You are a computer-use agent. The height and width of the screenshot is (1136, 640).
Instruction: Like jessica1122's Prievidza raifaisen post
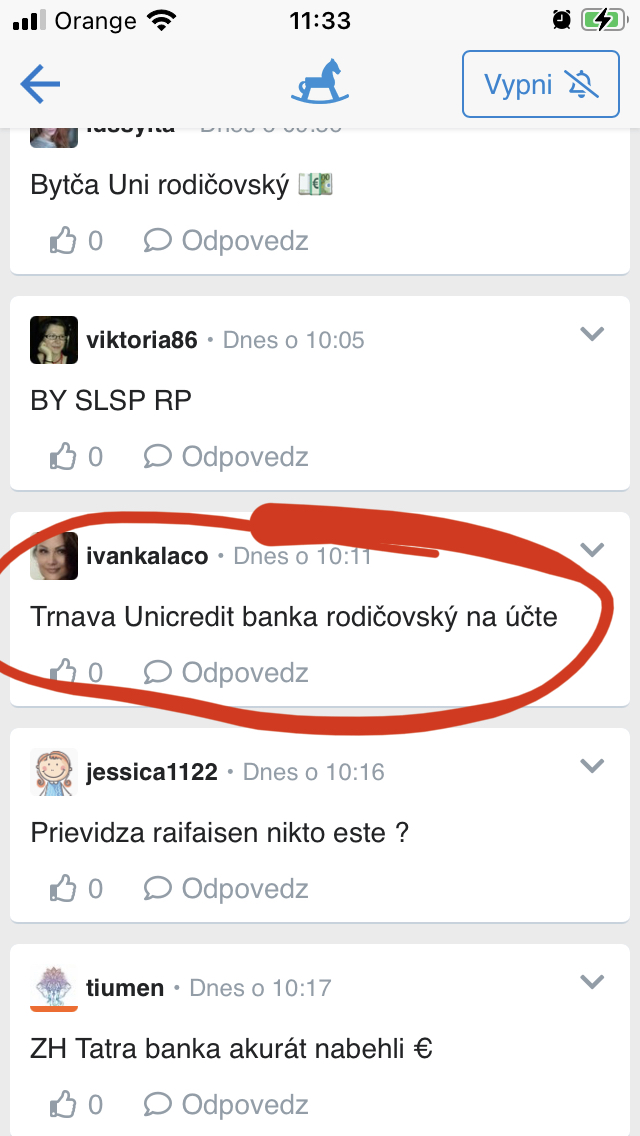coord(63,888)
